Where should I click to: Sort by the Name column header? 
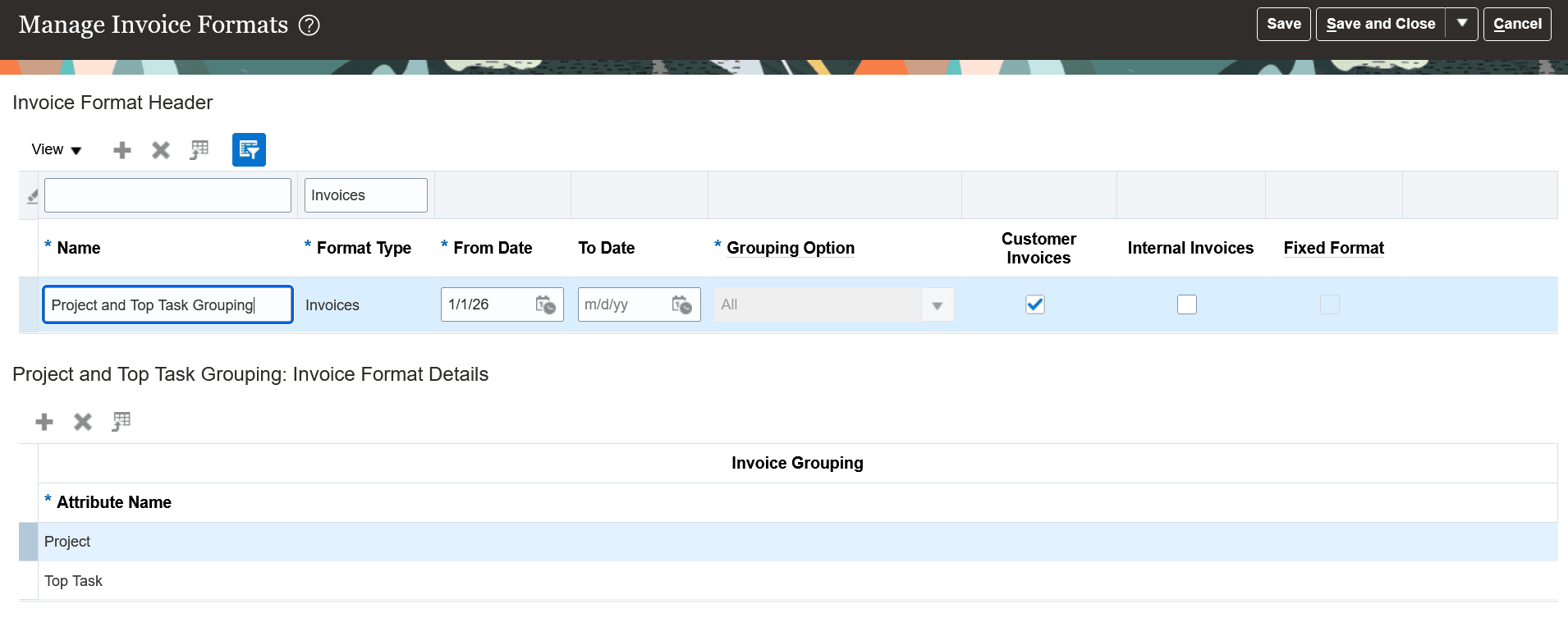(79, 248)
